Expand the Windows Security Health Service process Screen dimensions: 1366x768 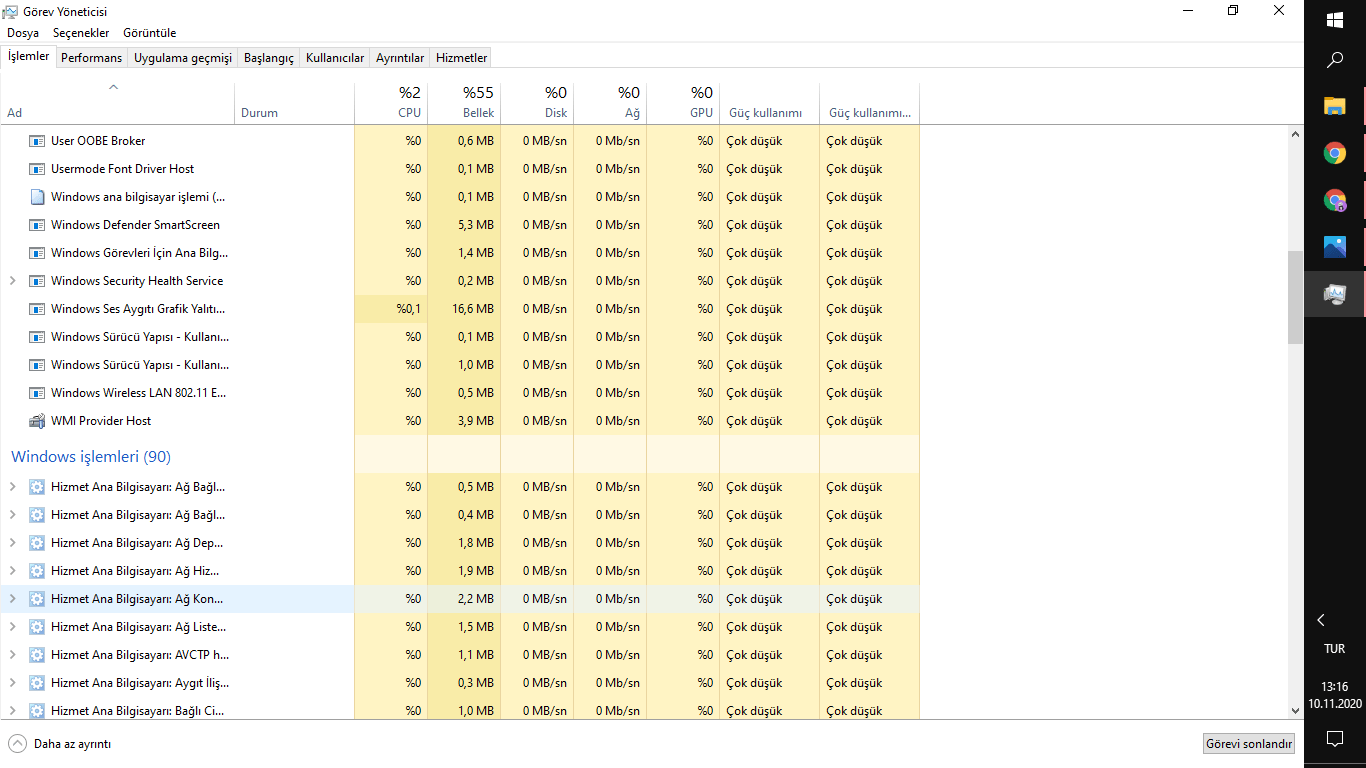tap(12, 281)
